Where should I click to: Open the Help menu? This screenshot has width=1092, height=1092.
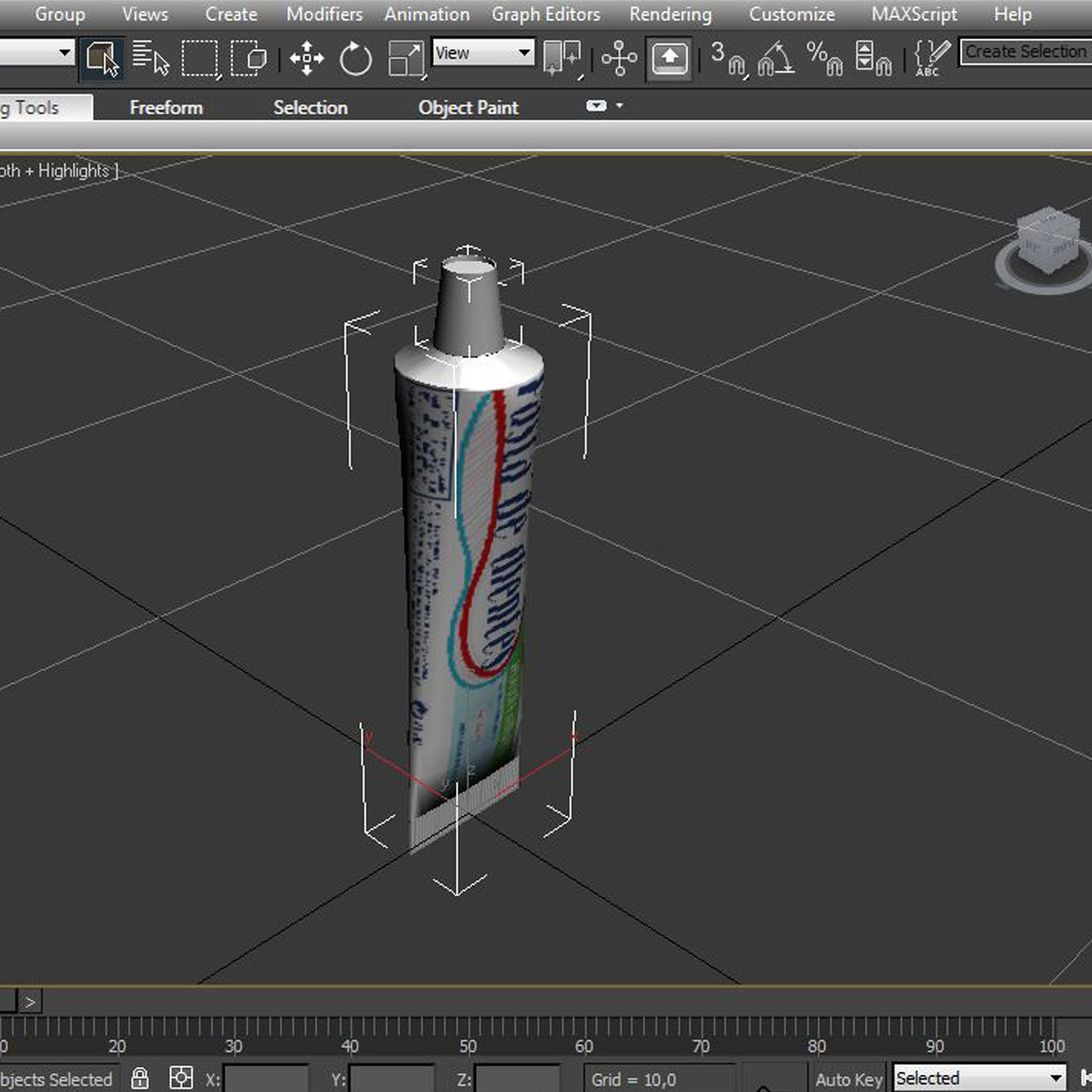1013,15
